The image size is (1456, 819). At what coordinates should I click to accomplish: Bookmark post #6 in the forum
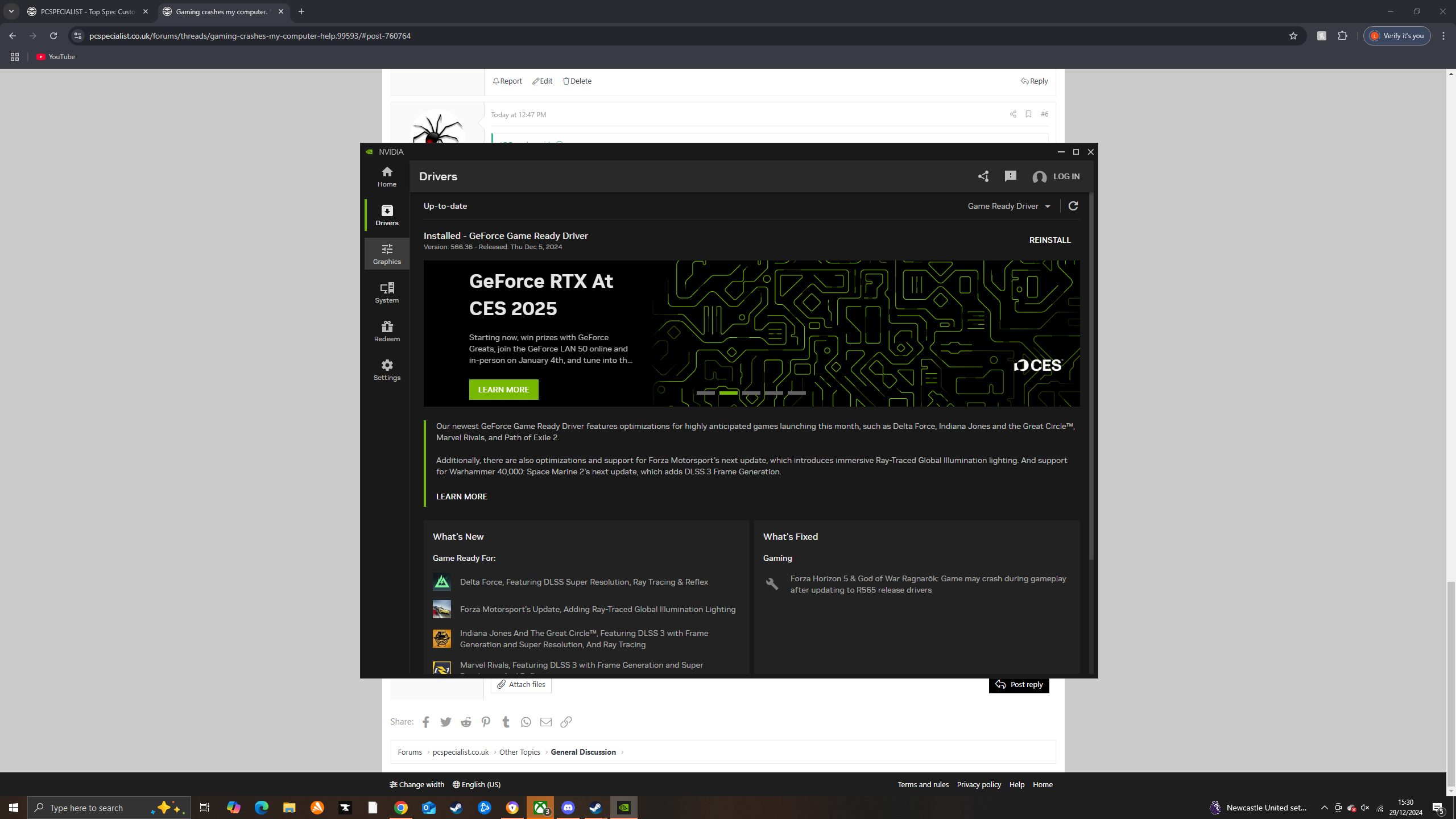(x=1028, y=114)
